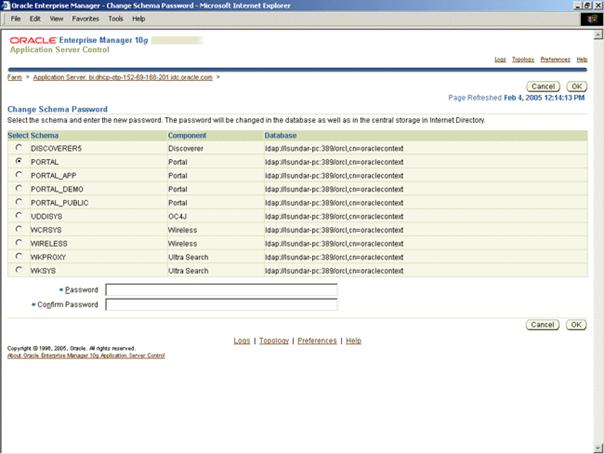Select the PORTAL_DEMO schema radio button
The image size is (604, 454).
pyautogui.click(x=19, y=188)
